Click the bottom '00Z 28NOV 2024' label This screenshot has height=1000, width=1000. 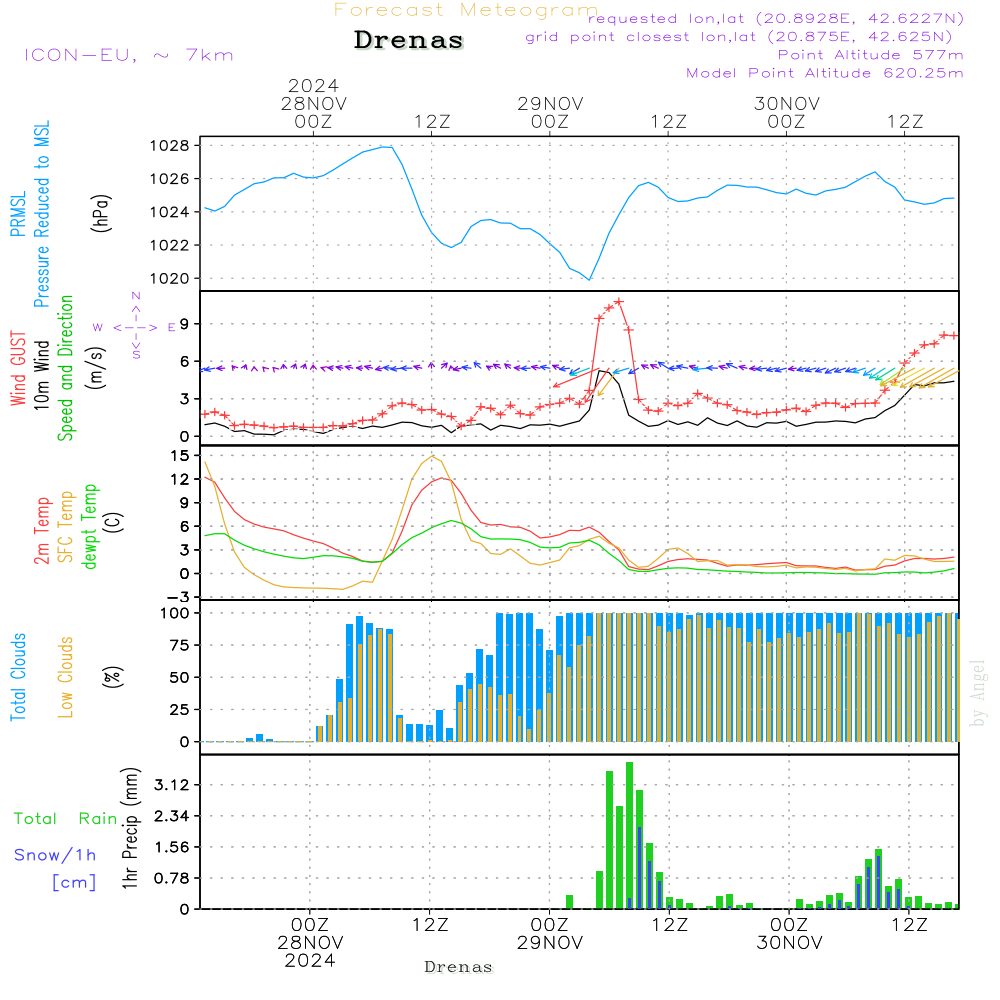point(310,943)
